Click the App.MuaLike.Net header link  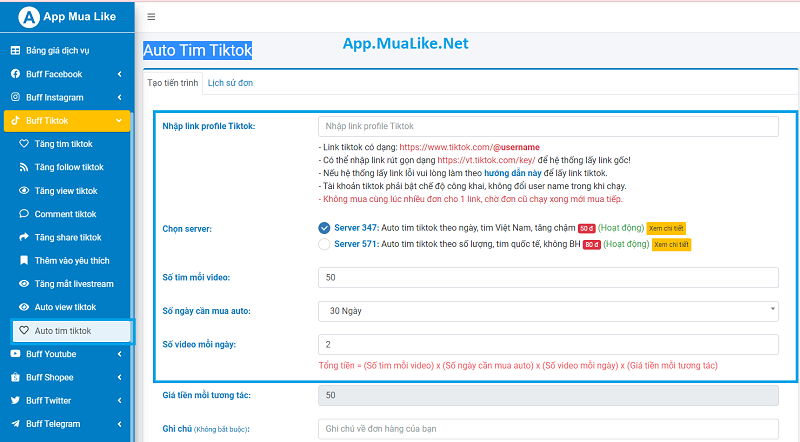click(x=406, y=44)
